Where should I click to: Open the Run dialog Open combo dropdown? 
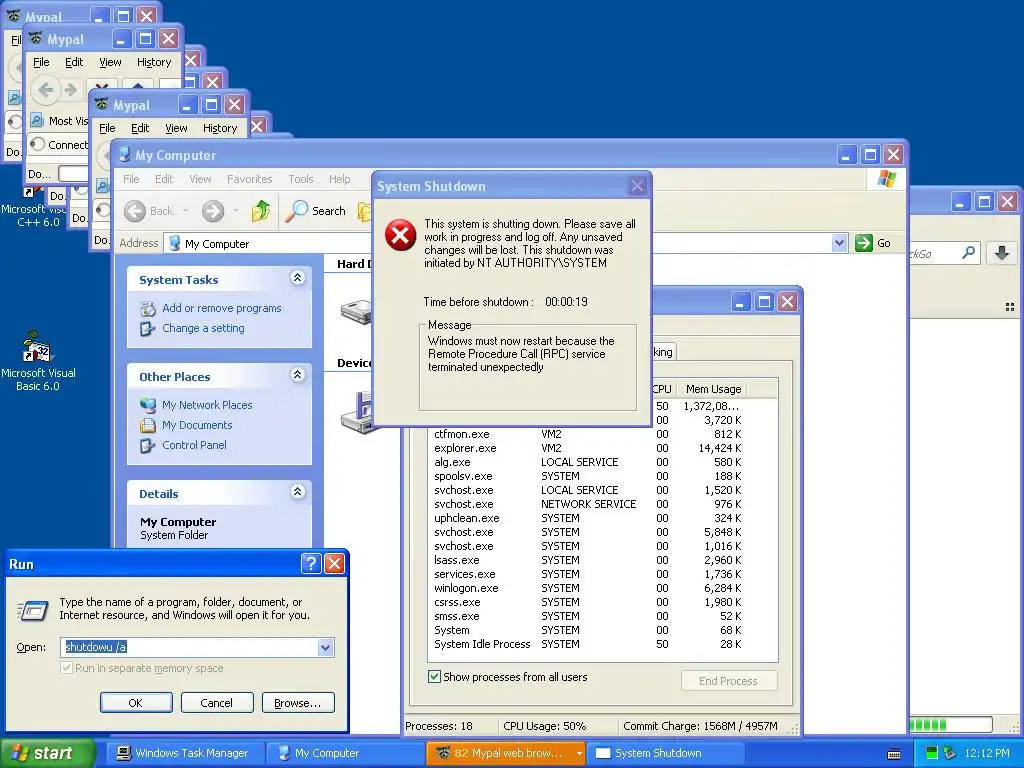[x=325, y=647]
